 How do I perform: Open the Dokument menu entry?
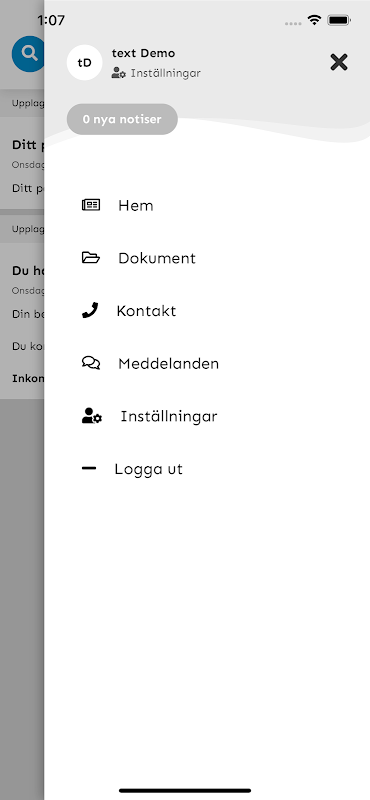pyautogui.click(x=157, y=258)
